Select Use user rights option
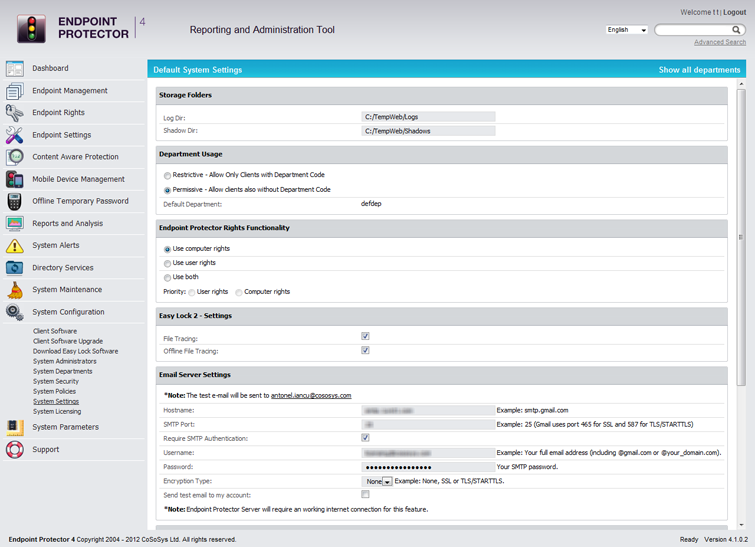This screenshot has width=755, height=547. [167, 263]
